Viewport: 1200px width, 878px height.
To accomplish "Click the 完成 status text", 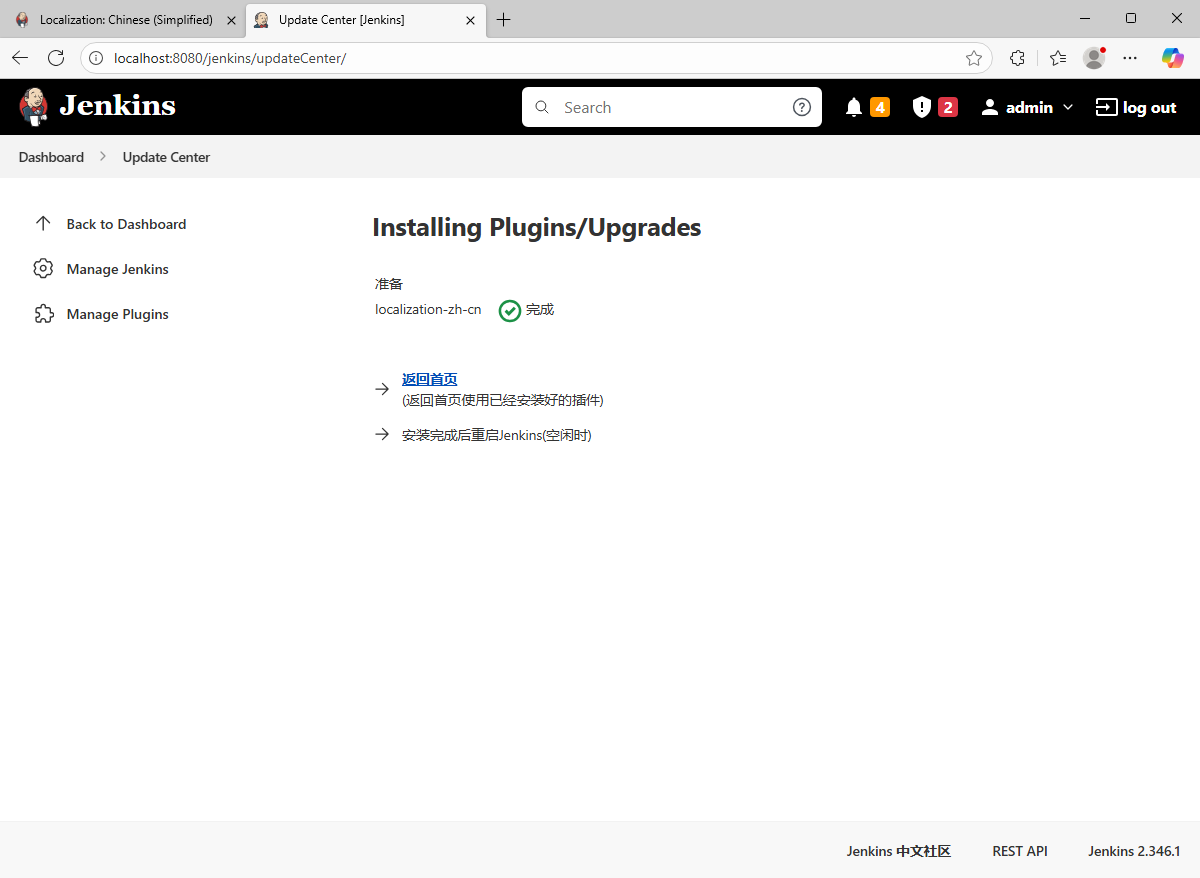I will click(540, 310).
